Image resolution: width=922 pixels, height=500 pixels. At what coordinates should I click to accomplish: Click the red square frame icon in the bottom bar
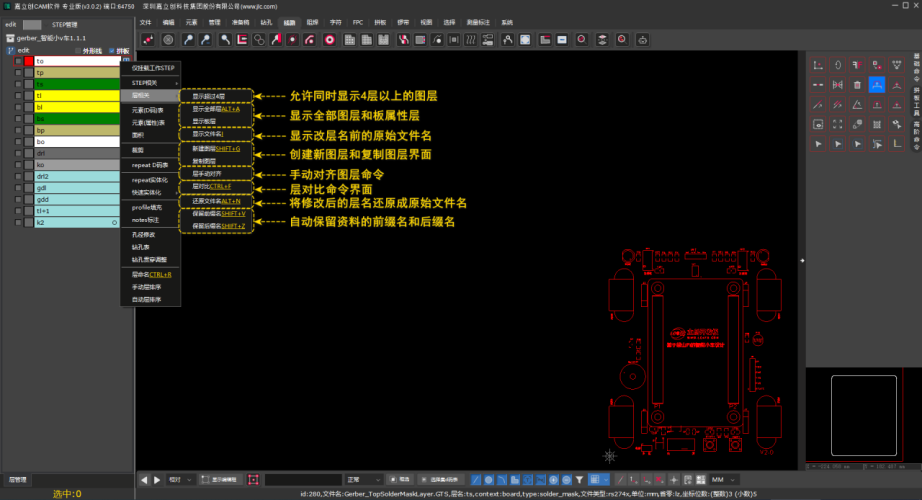[x=253, y=480]
